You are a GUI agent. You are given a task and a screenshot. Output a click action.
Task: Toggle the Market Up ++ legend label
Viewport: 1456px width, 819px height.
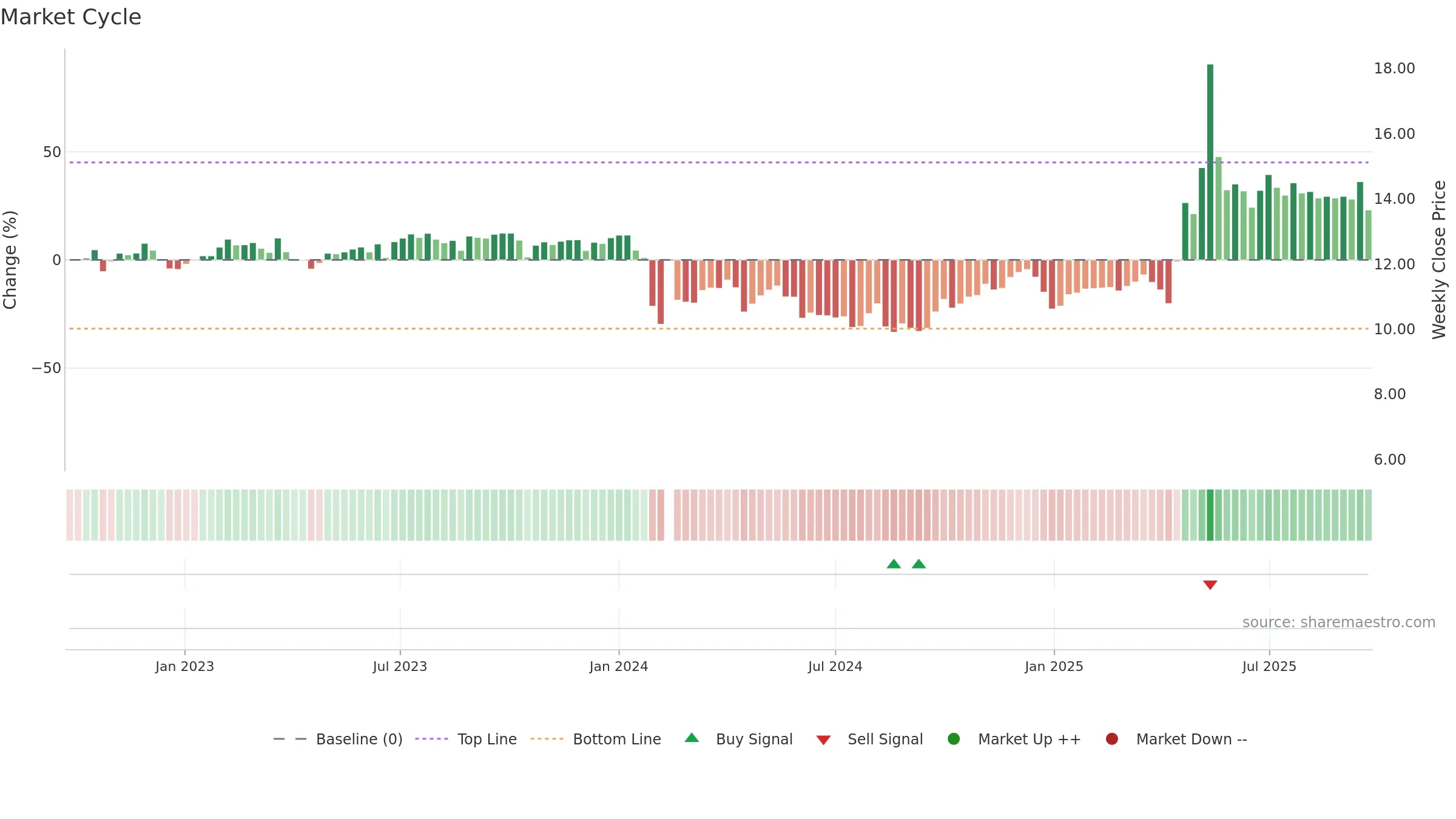click(1030, 739)
